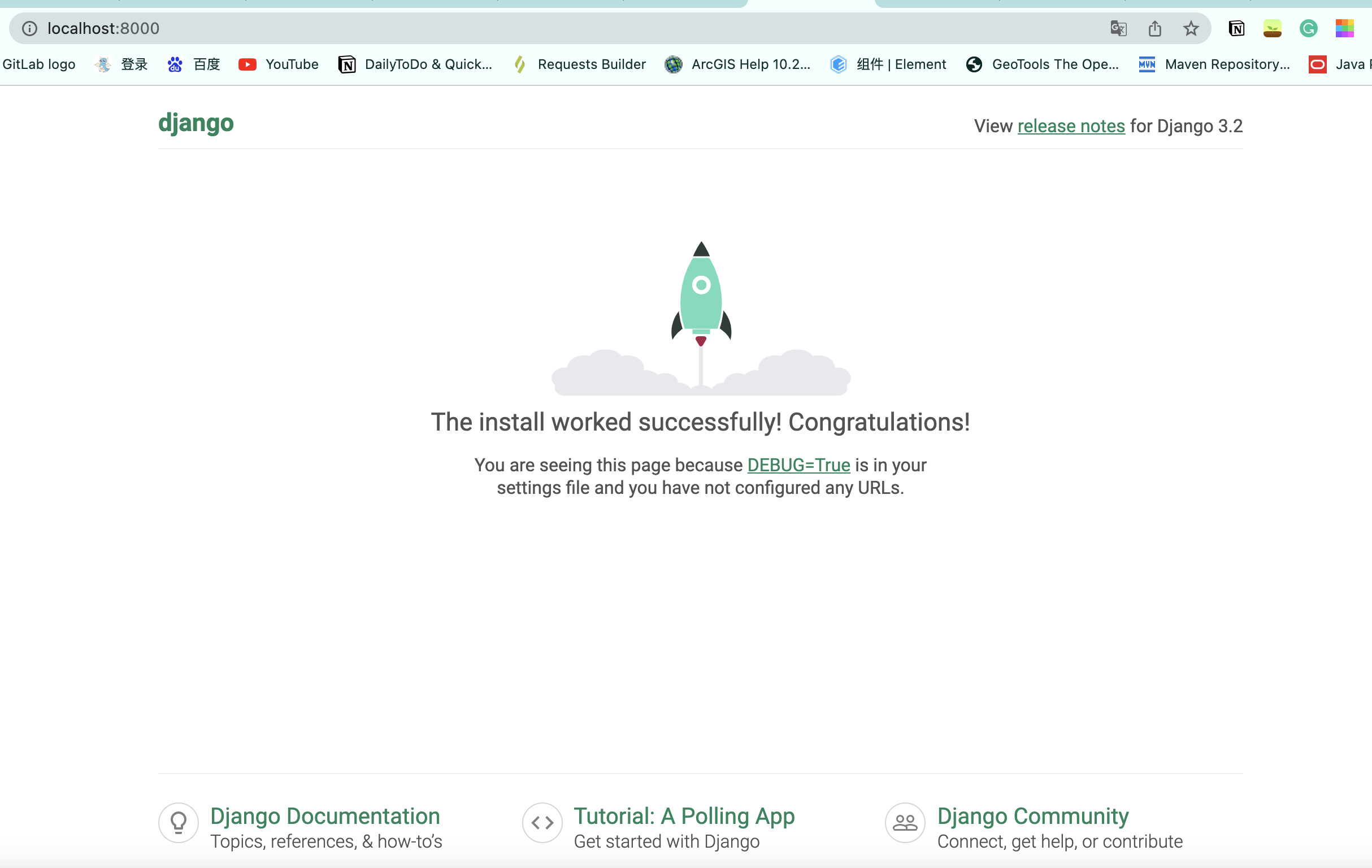
Task: Click the Tutorial Polling App code icon
Action: tap(542, 821)
